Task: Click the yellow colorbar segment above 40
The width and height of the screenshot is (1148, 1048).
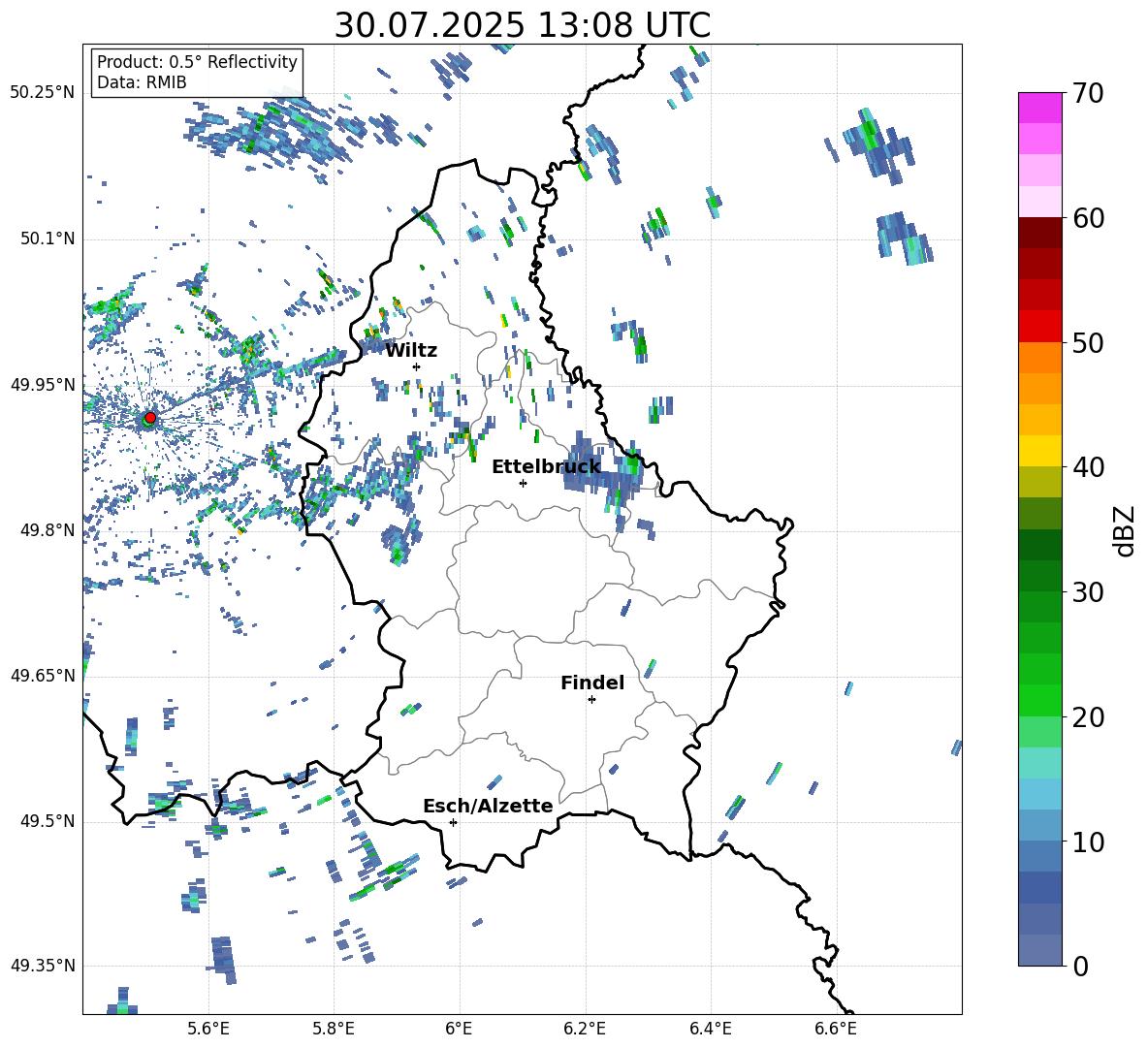Action: [x=1039, y=451]
